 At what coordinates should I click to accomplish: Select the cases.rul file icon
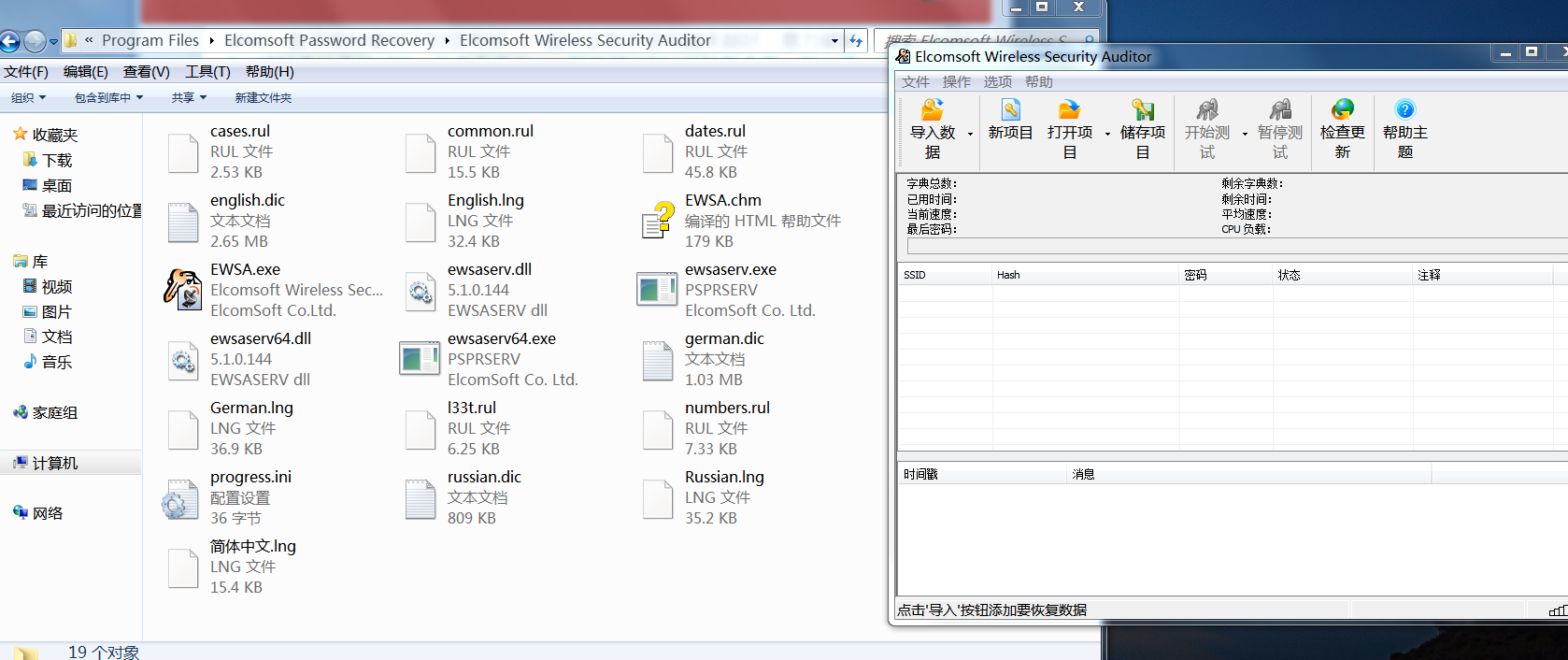tap(182, 152)
